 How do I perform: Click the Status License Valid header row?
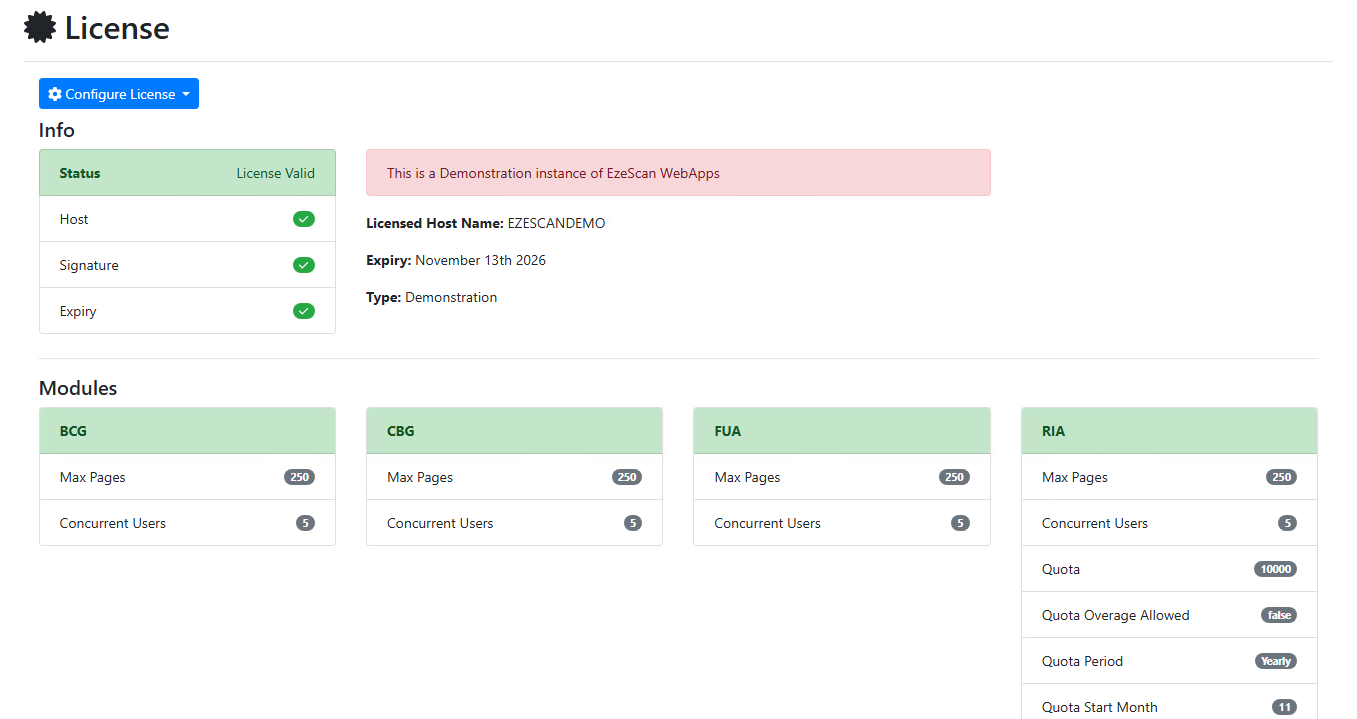click(187, 173)
